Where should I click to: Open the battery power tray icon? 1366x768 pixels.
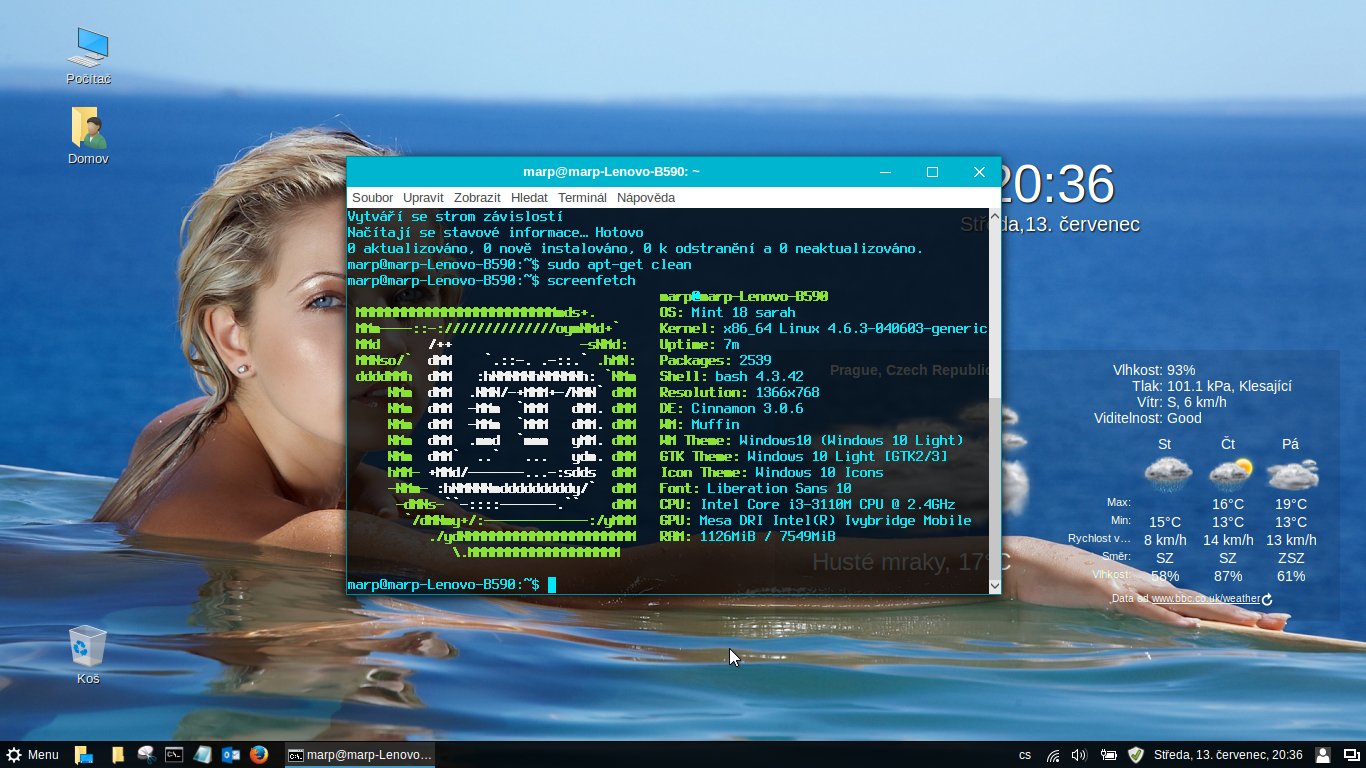pos(1108,755)
